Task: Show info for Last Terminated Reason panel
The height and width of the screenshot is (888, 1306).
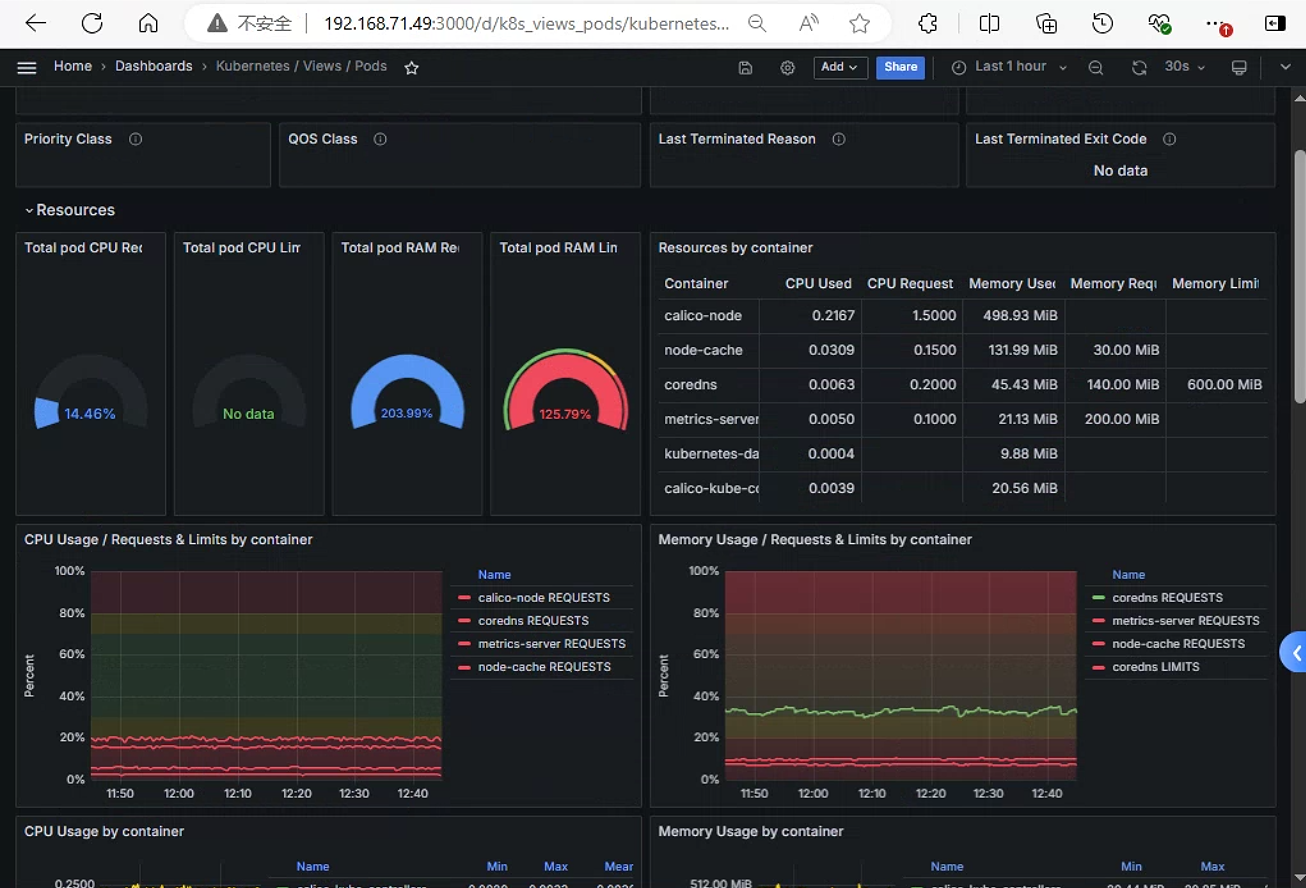Action: pos(839,139)
